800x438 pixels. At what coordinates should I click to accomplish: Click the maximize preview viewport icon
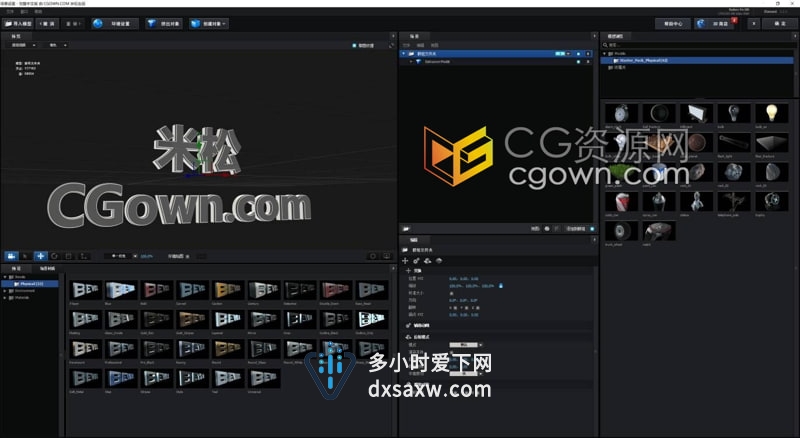tap(391, 45)
